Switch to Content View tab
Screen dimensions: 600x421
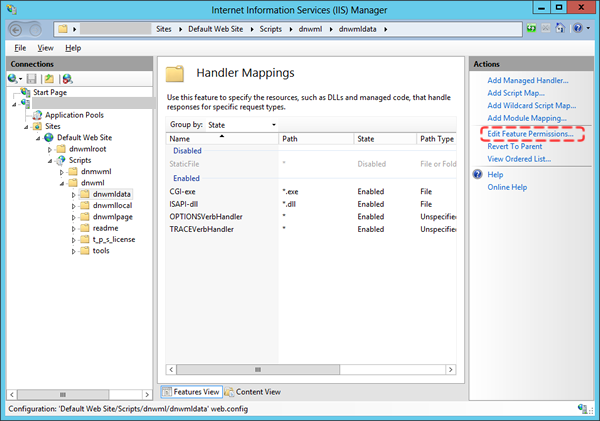tap(253, 392)
